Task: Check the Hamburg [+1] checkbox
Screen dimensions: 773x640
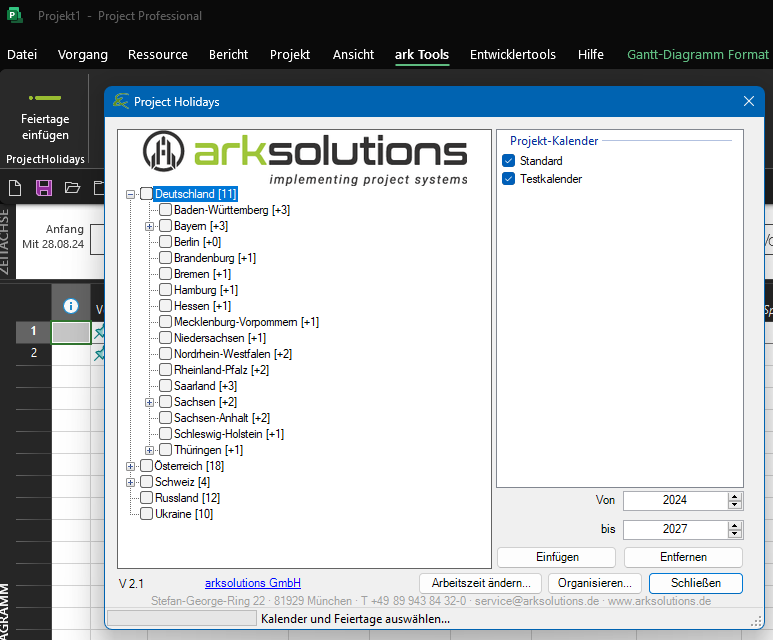Action: pyautogui.click(x=166, y=290)
